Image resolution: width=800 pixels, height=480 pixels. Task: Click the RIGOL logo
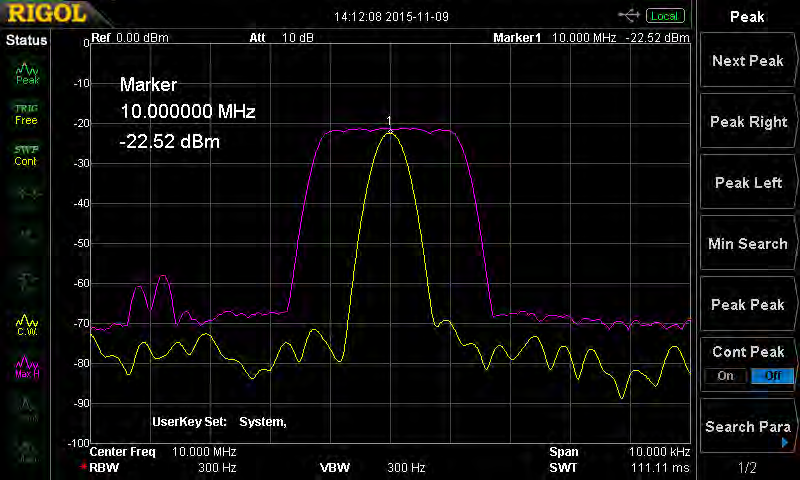[x=47, y=13]
